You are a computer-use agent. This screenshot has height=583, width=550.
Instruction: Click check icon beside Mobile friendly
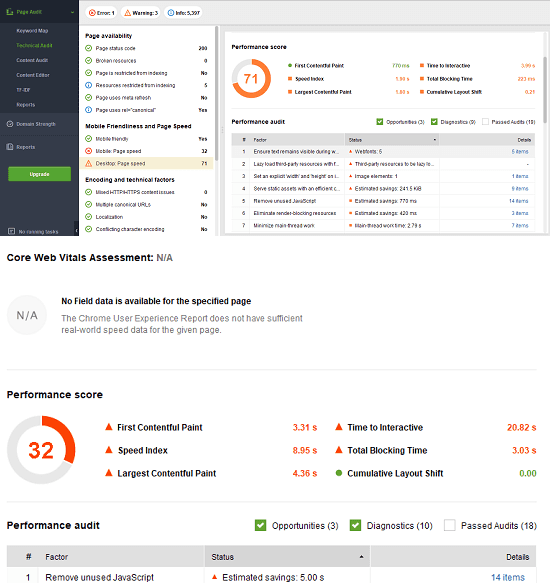point(89,139)
